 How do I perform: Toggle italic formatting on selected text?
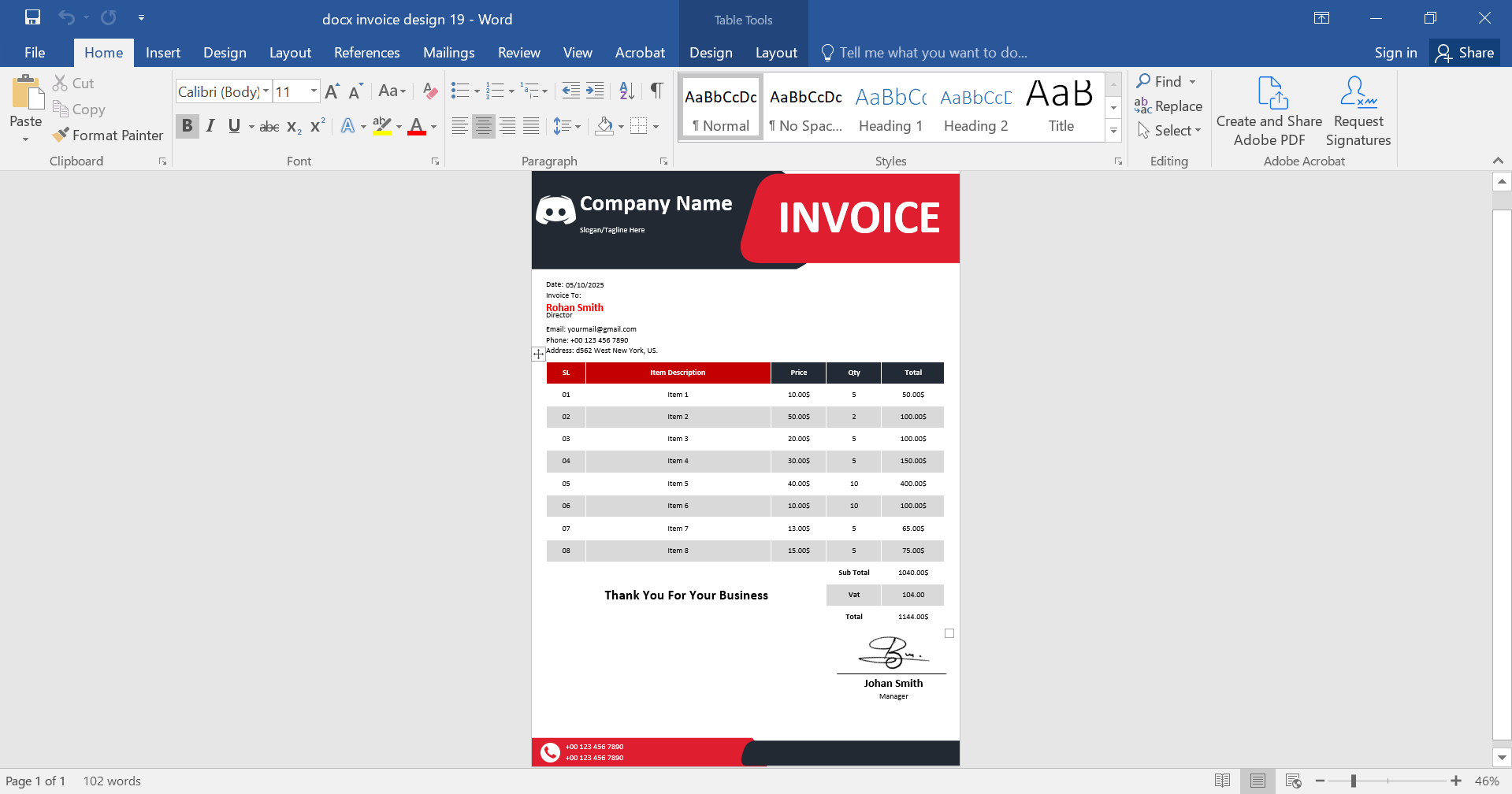point(210,125)
